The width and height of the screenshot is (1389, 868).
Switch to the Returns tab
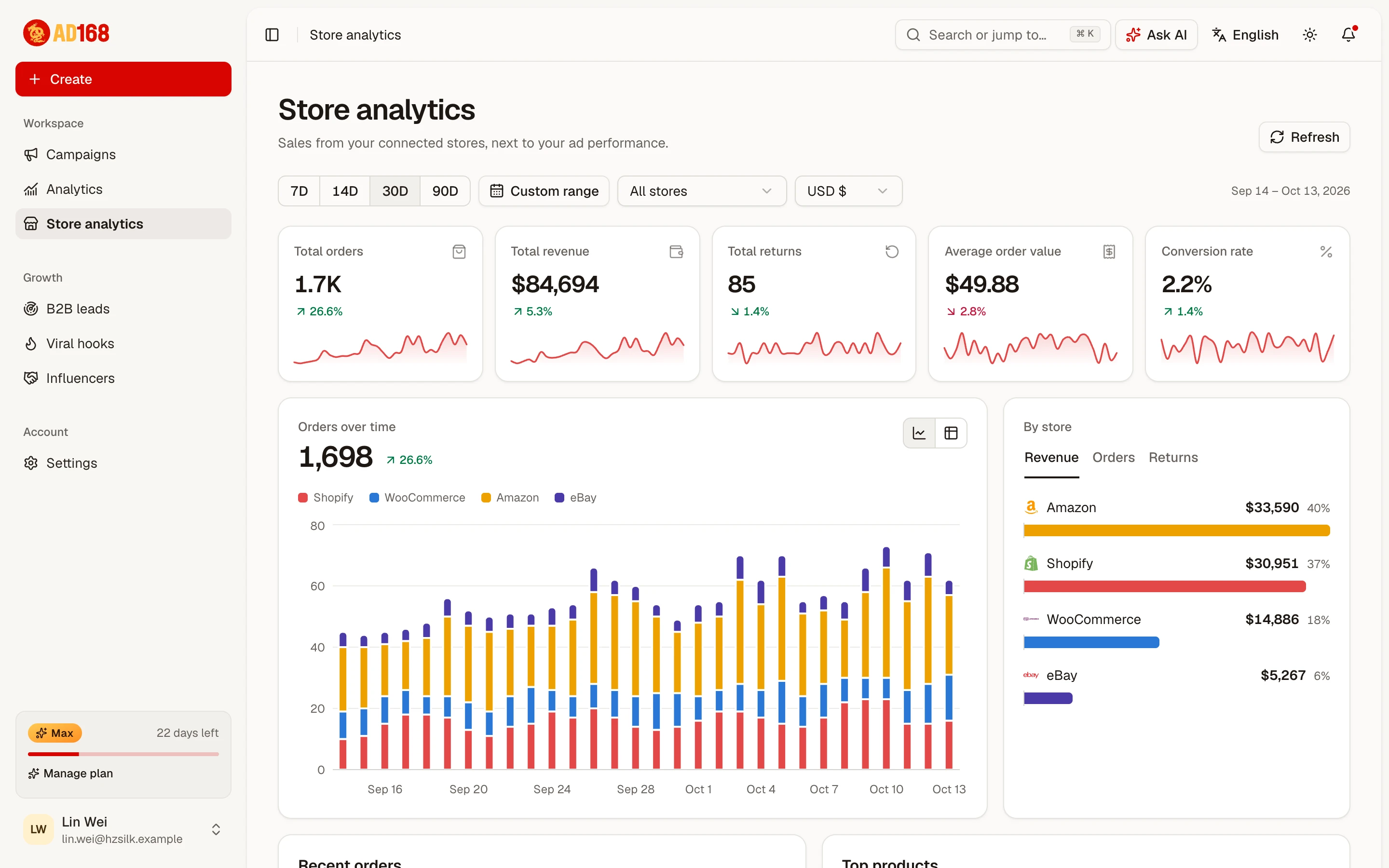[1172, 458]
